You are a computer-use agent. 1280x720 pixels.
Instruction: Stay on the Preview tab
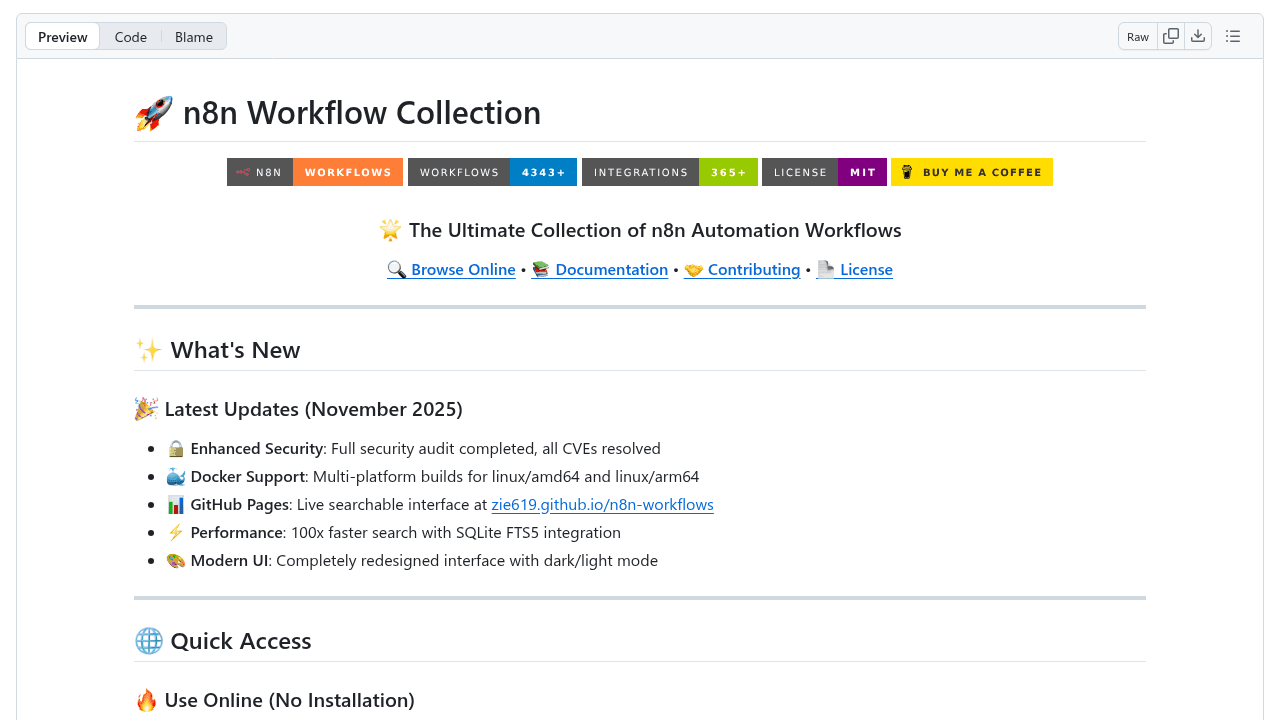coord(62,36)
